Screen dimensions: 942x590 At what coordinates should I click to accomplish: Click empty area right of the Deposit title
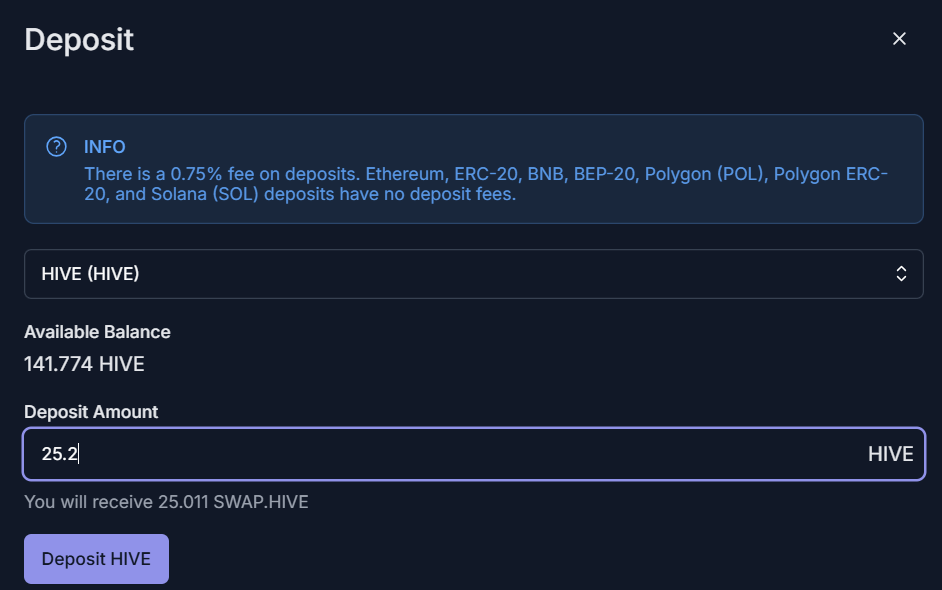511,40
